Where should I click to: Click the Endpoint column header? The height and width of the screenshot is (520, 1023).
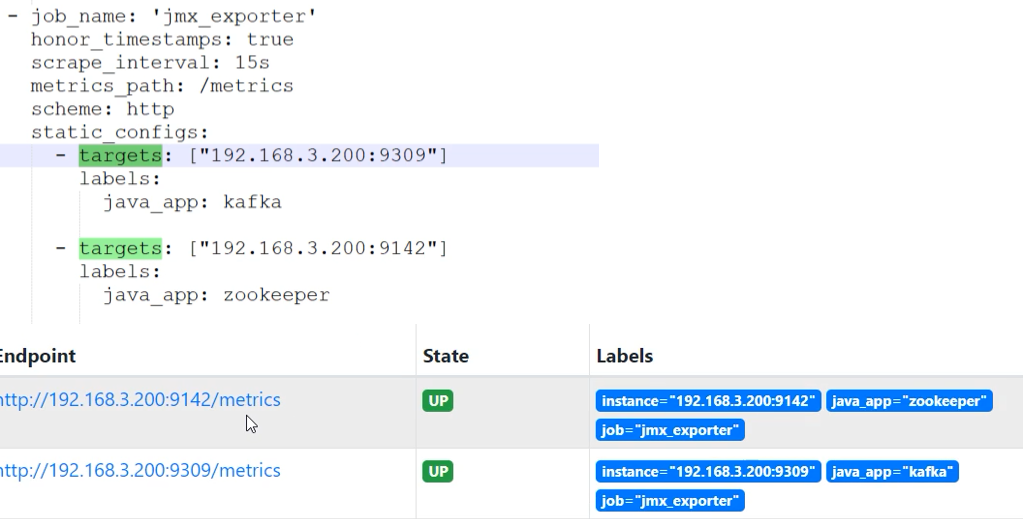click(x=38, y=356)
